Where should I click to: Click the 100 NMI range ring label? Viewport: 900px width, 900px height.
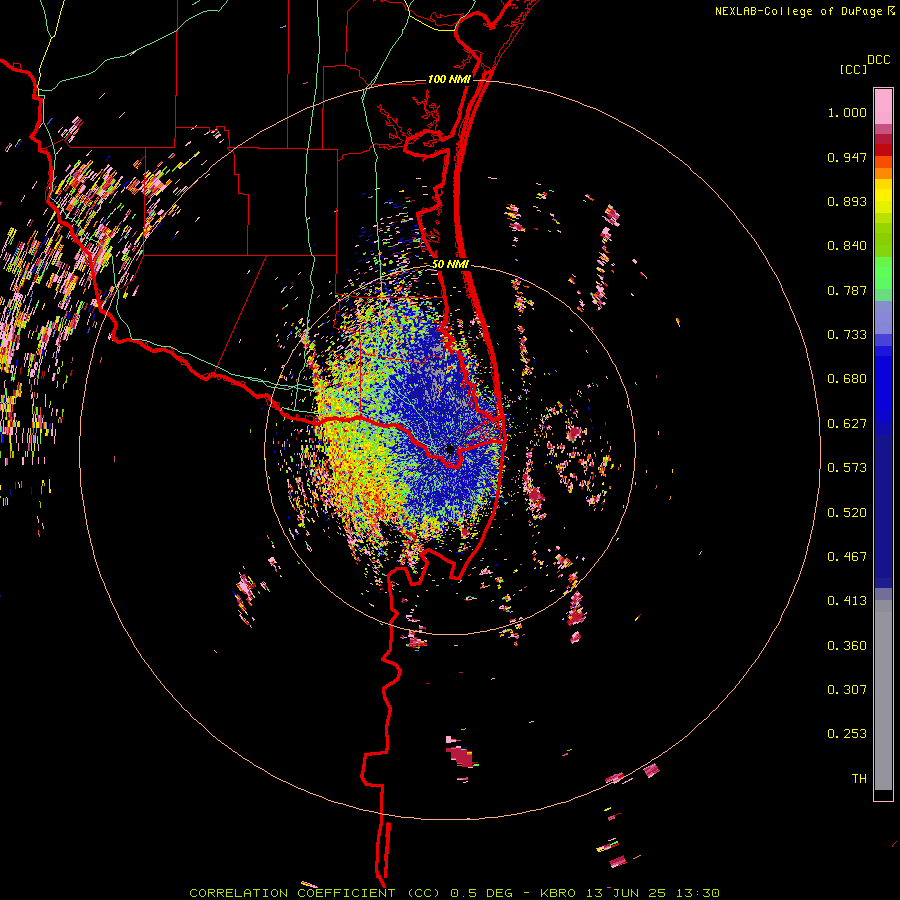(449, 79)
